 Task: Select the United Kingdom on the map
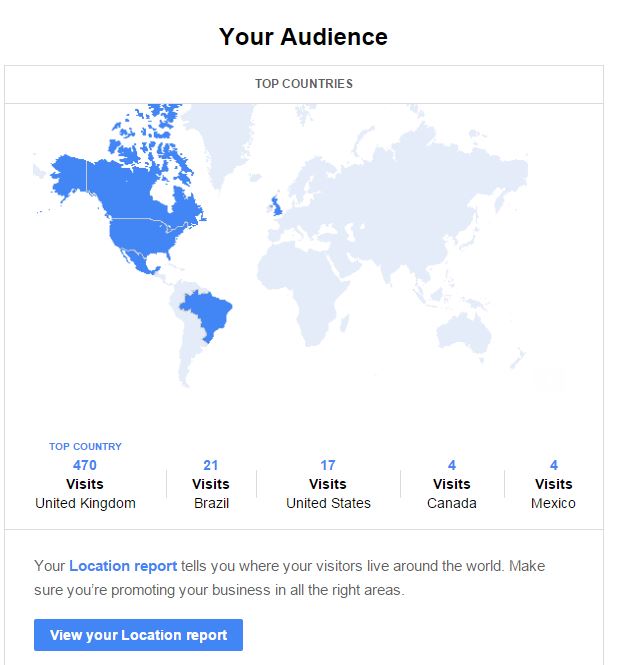(277, 206)
